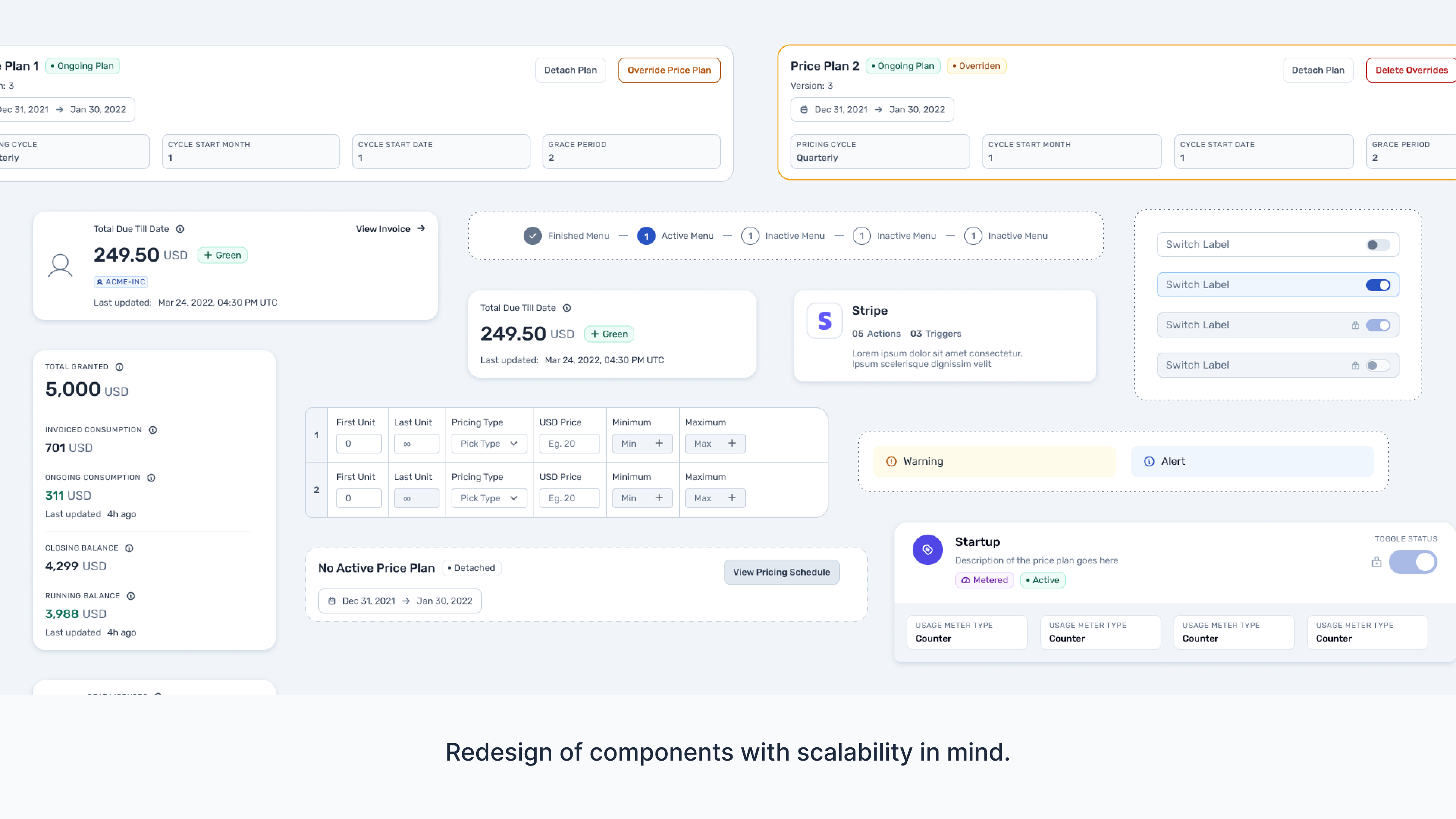
Task: Click Last Unit field in row 1
Action: pyautogui.click(x=417, y=443)
